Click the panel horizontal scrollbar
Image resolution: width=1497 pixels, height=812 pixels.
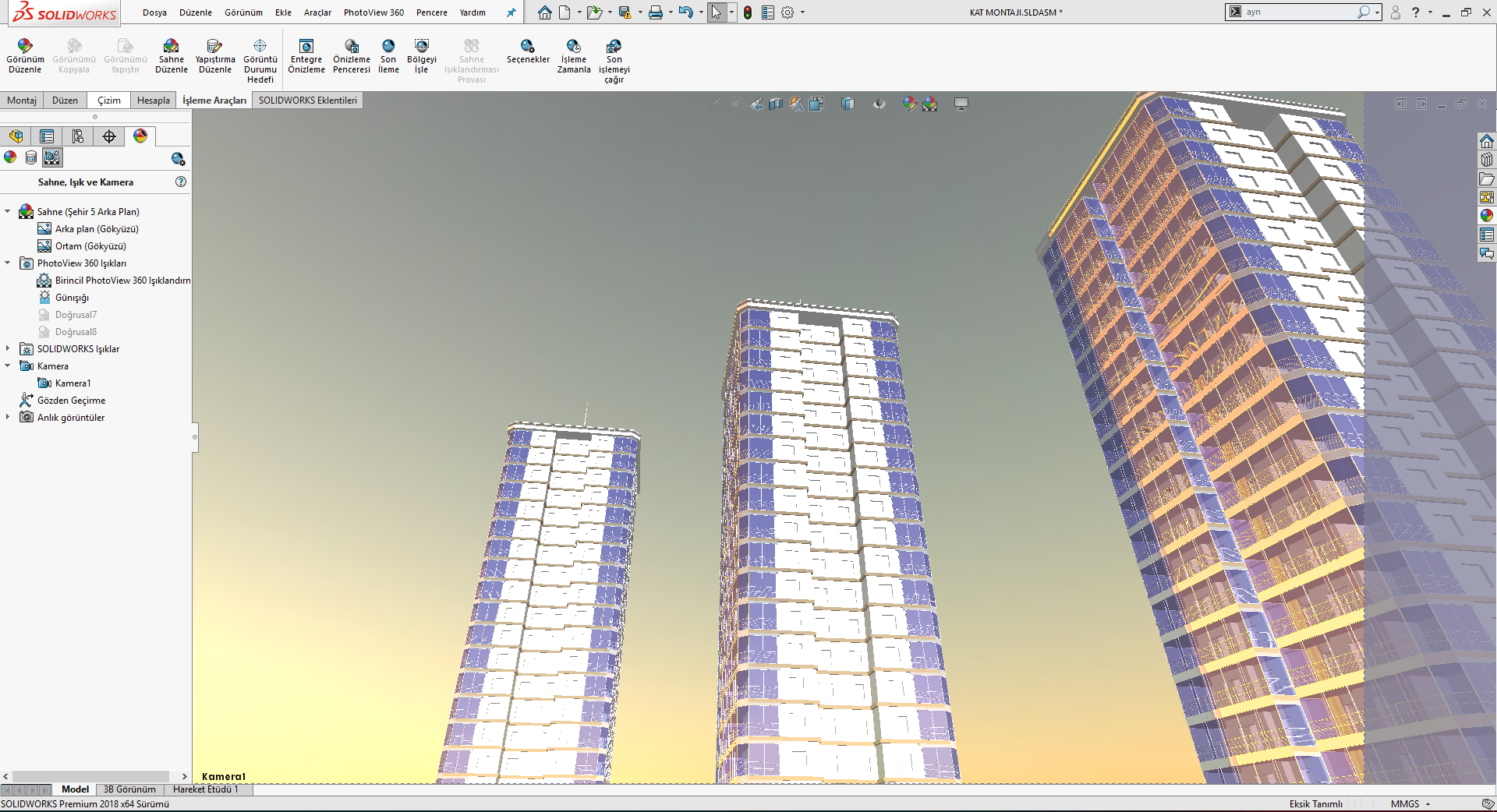[90, 776]
